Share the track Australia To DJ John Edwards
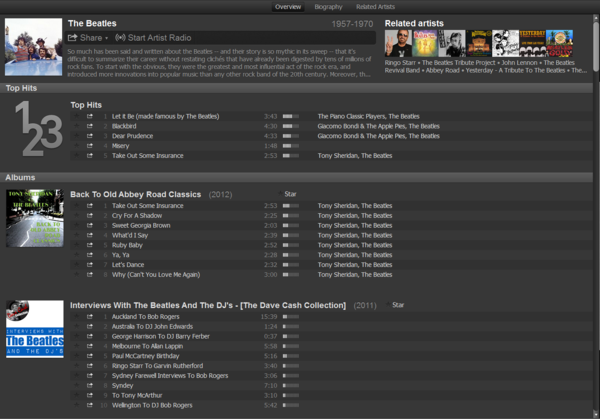 90,326
